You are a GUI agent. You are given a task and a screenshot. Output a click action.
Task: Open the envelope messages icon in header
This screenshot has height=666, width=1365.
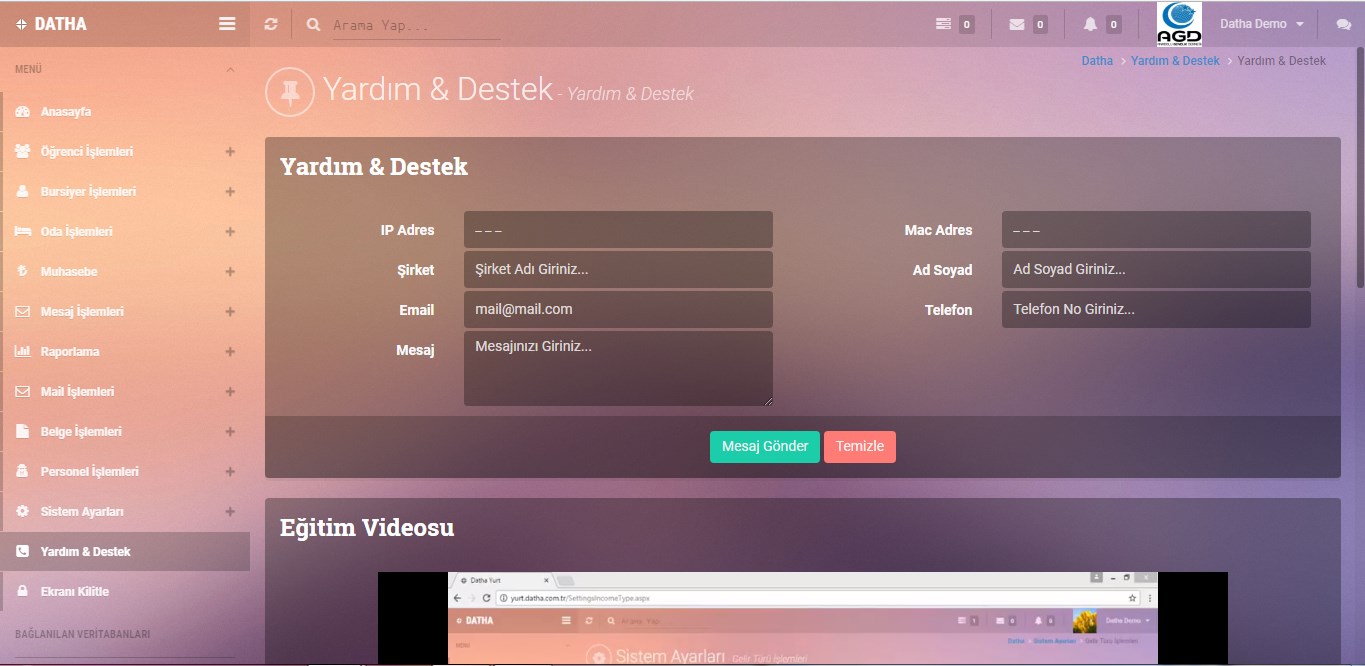tap(1017, 24)
